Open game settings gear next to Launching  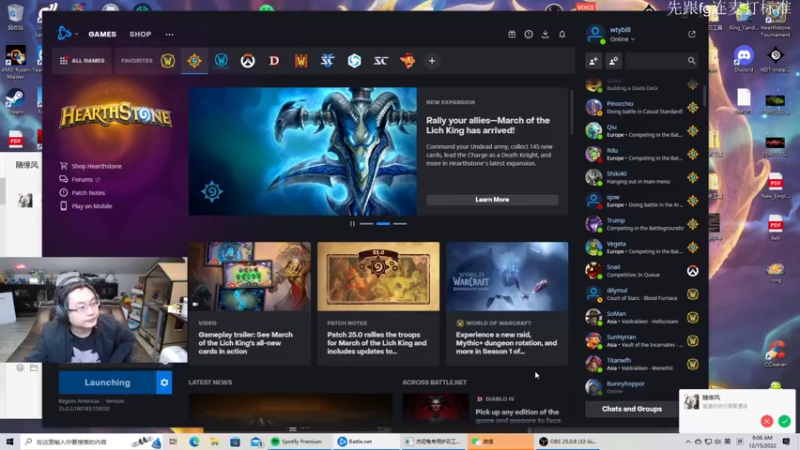click(164, 382)
